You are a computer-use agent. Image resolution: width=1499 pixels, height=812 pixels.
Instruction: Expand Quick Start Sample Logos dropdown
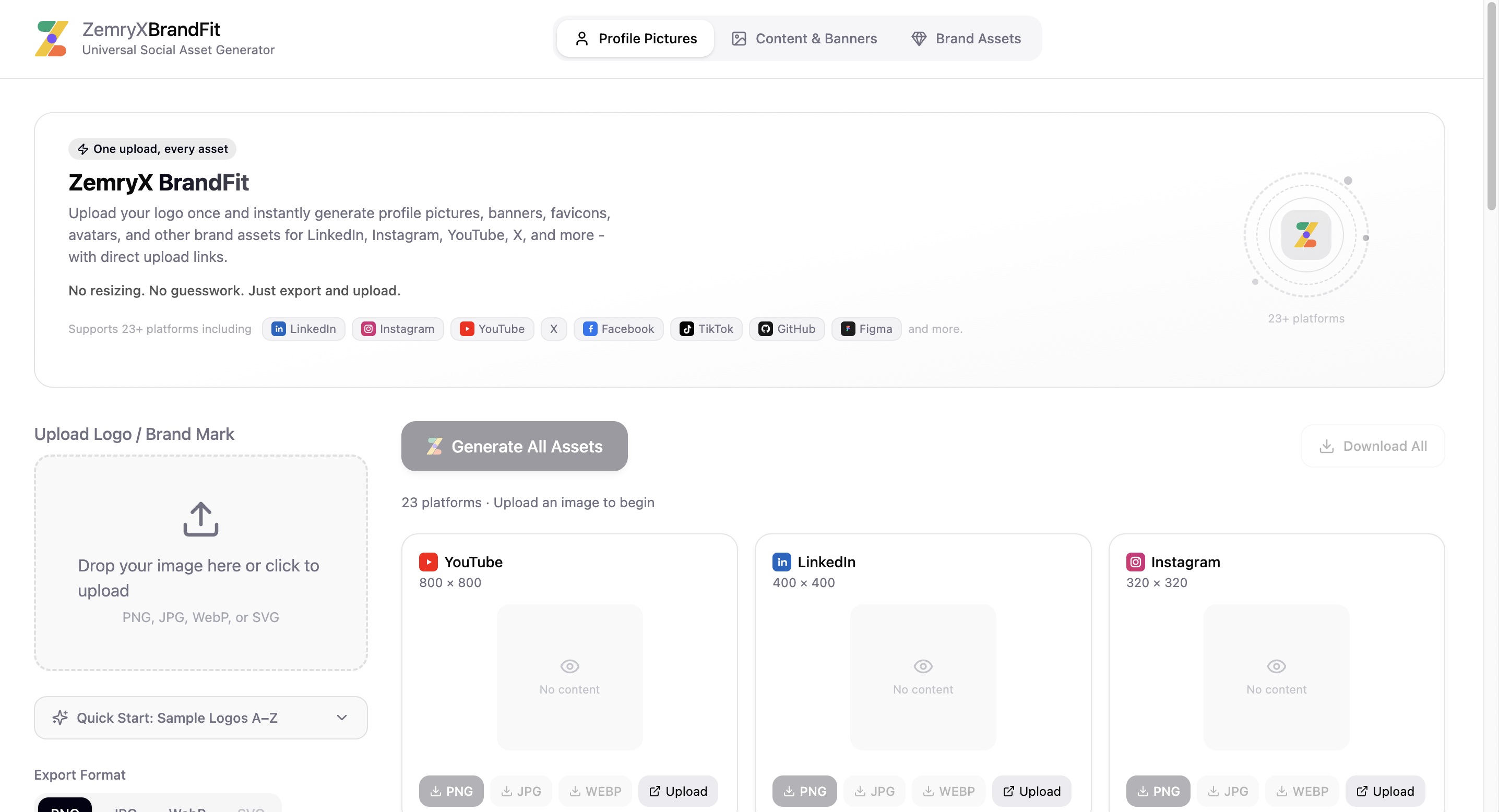tap(201, 717)
